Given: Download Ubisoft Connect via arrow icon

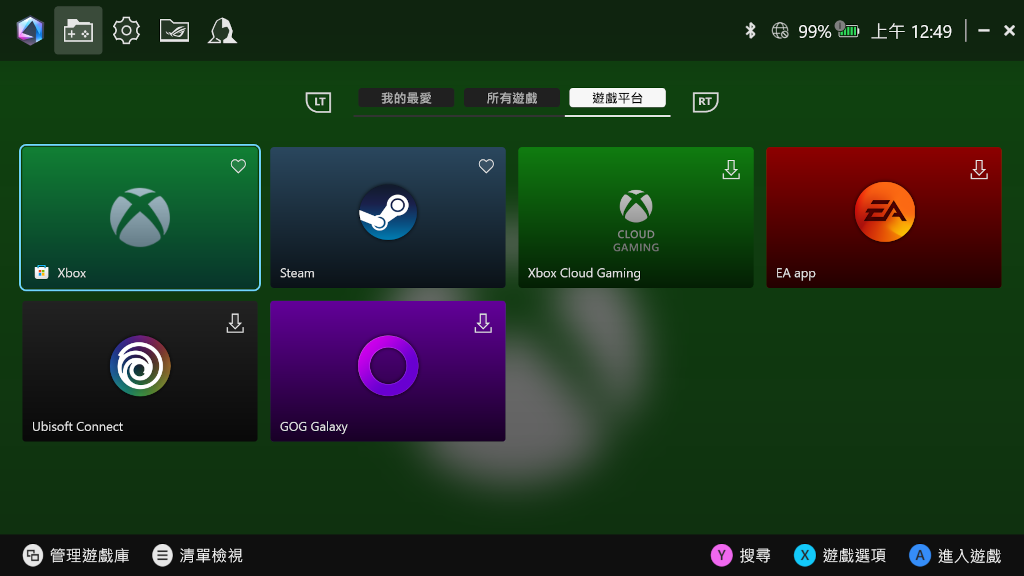Looking at the screenshot, I should (x=235, y=323).
